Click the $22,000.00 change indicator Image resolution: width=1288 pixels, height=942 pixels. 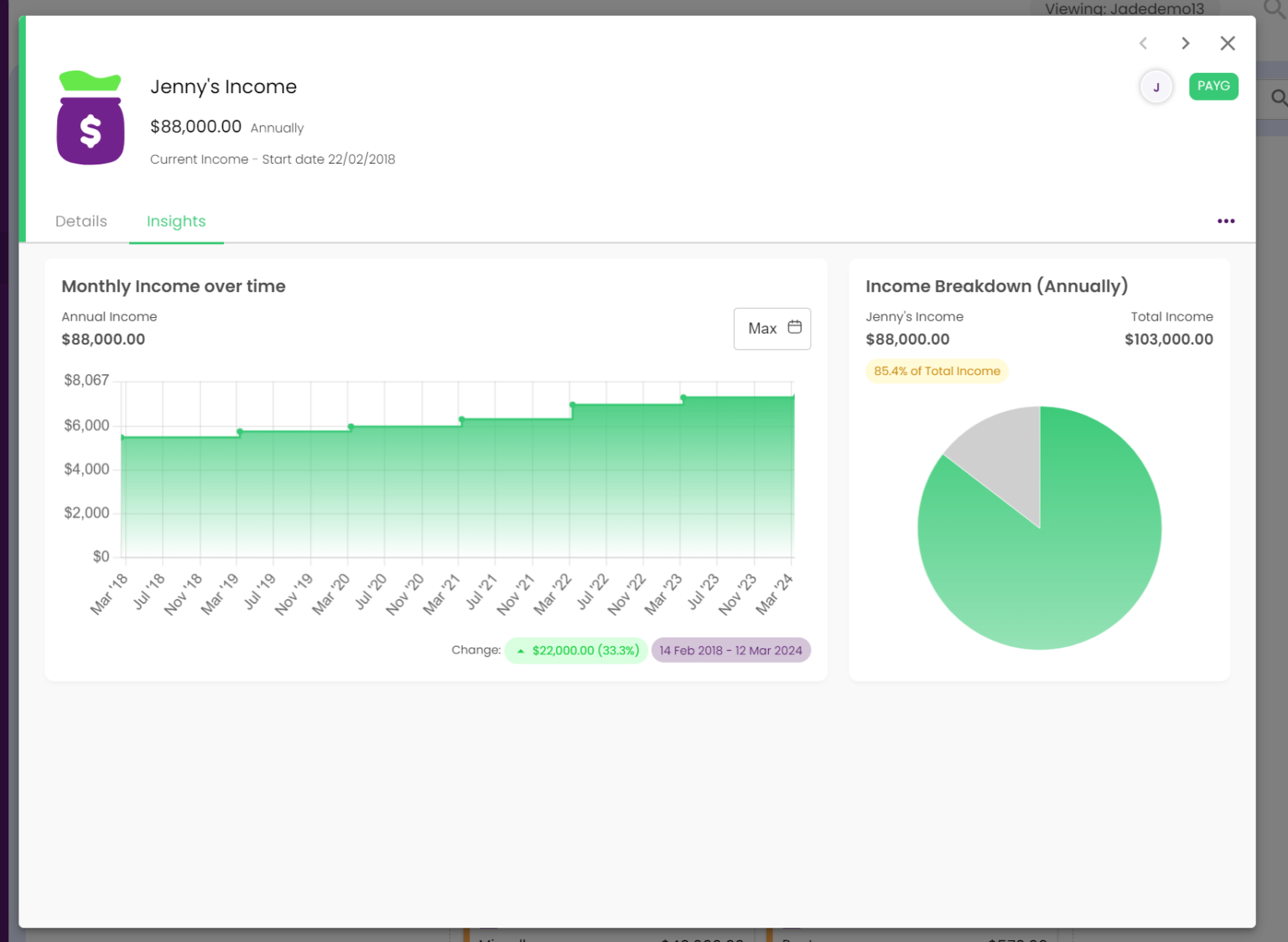pos(575,649)
